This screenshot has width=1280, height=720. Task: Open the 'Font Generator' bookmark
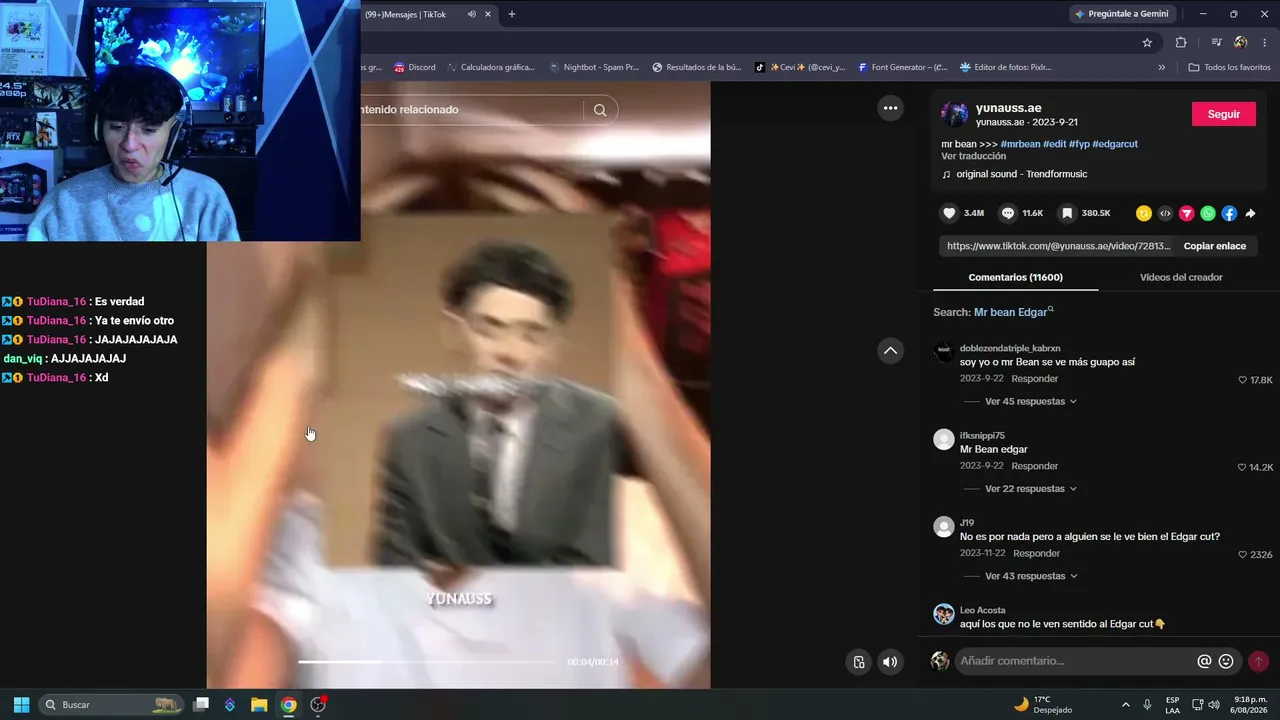(x=902, y=67)
